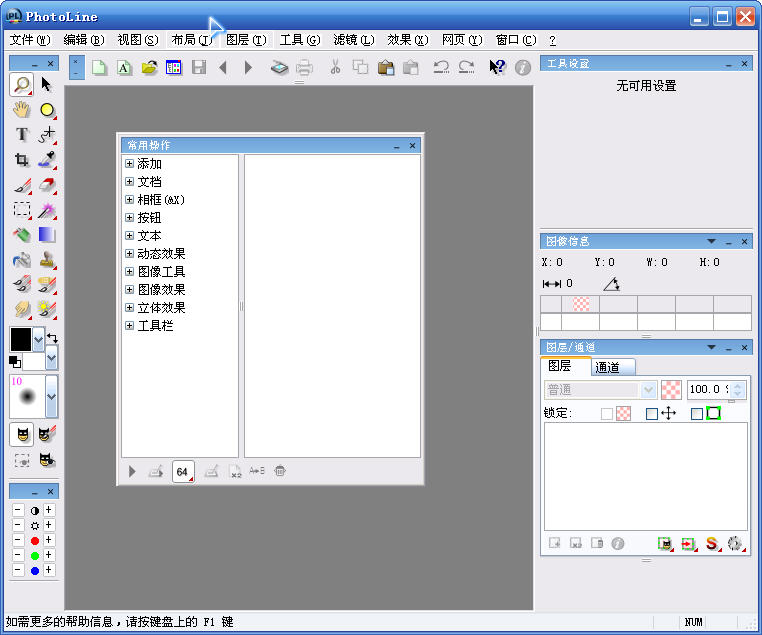
Task: Check the lock layer frame checkbox
Action: [697, 414]
